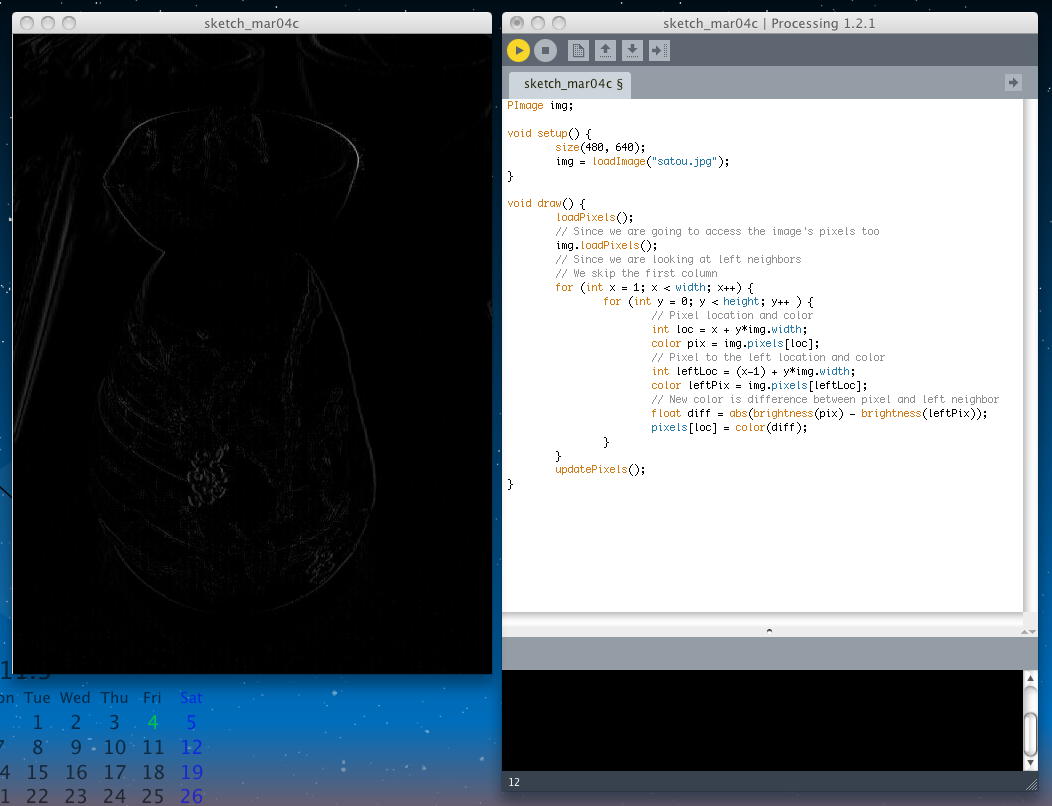1052x806 pixels.
Task: Click the editor-console divider handle dot
Action: click(x=768, y=631)
